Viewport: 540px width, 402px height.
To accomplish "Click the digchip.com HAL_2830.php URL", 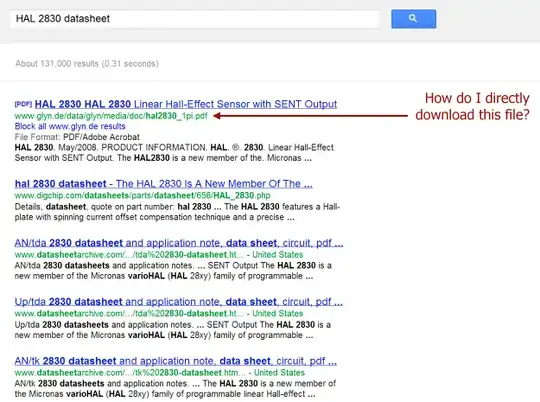I will (142, 196).
